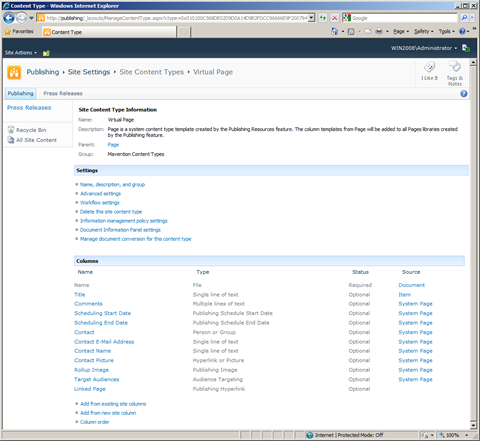Image resolution: width=480 pixels, height=441 pixels.
Task: Open the Page toolbar menu
Action: pos(401,31)
